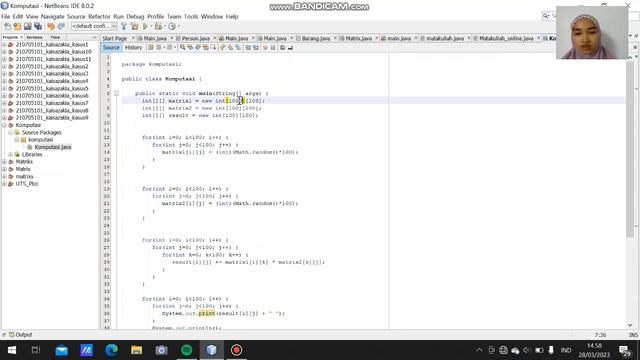This screenshot has width=640, height=360.
Task: Click the Open Project toolbar icon
Action: point(27,27)
